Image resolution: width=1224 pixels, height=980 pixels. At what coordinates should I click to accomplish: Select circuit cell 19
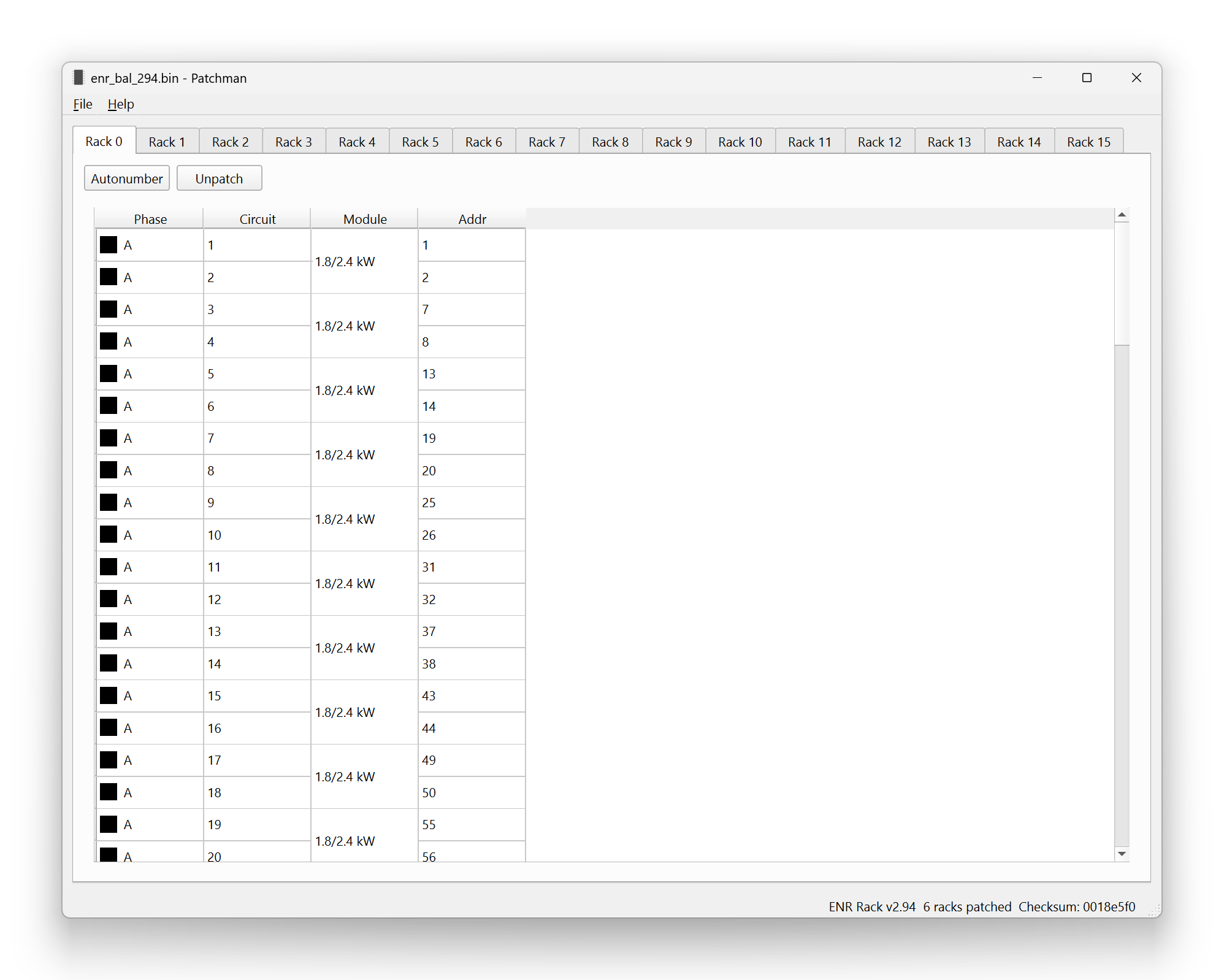click(x=257, y=825)
